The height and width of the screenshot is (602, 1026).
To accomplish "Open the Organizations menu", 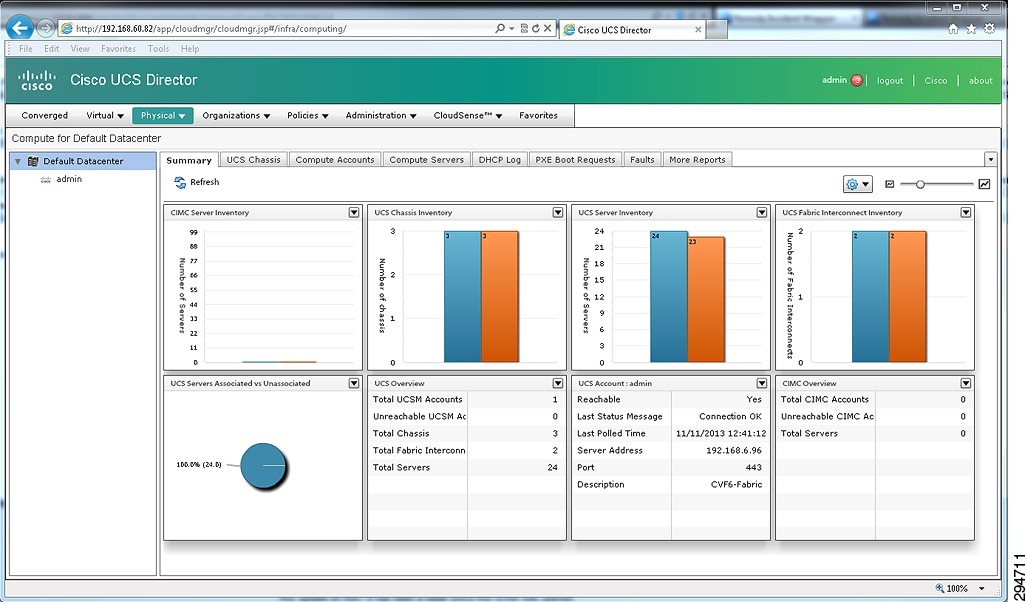I will click(236, 115).
